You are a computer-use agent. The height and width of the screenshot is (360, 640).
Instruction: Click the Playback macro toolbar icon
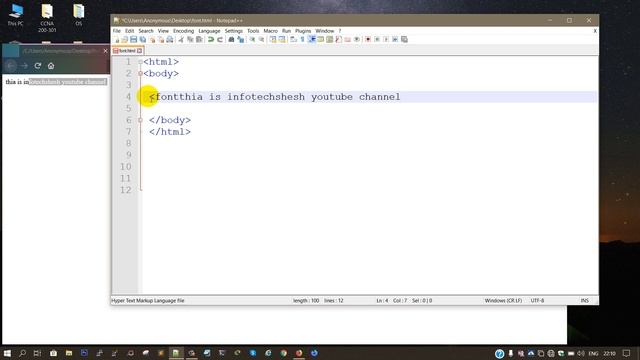coord(386,40)
